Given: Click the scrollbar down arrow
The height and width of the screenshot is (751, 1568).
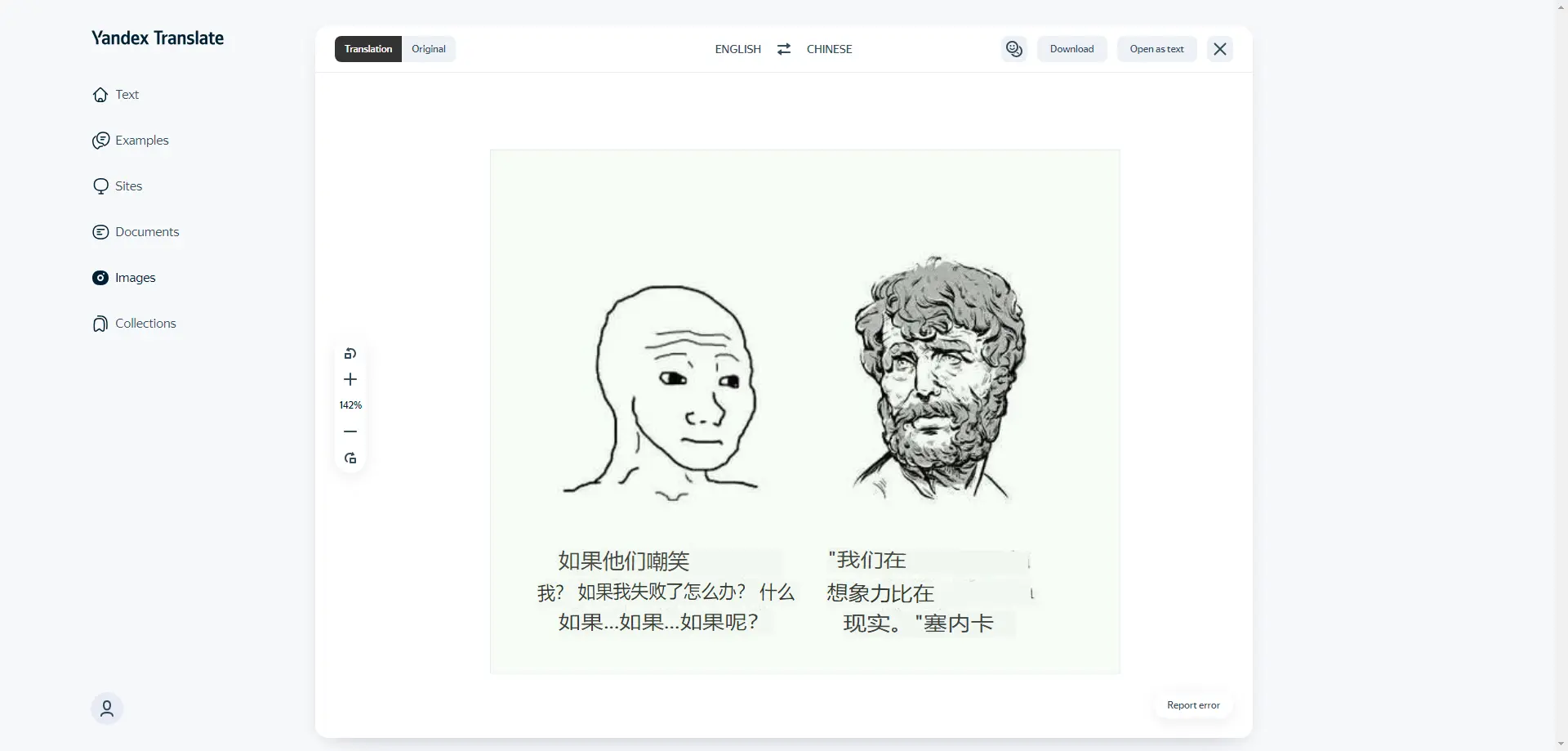Looking at the screenshot, I should pos(1561,744).
